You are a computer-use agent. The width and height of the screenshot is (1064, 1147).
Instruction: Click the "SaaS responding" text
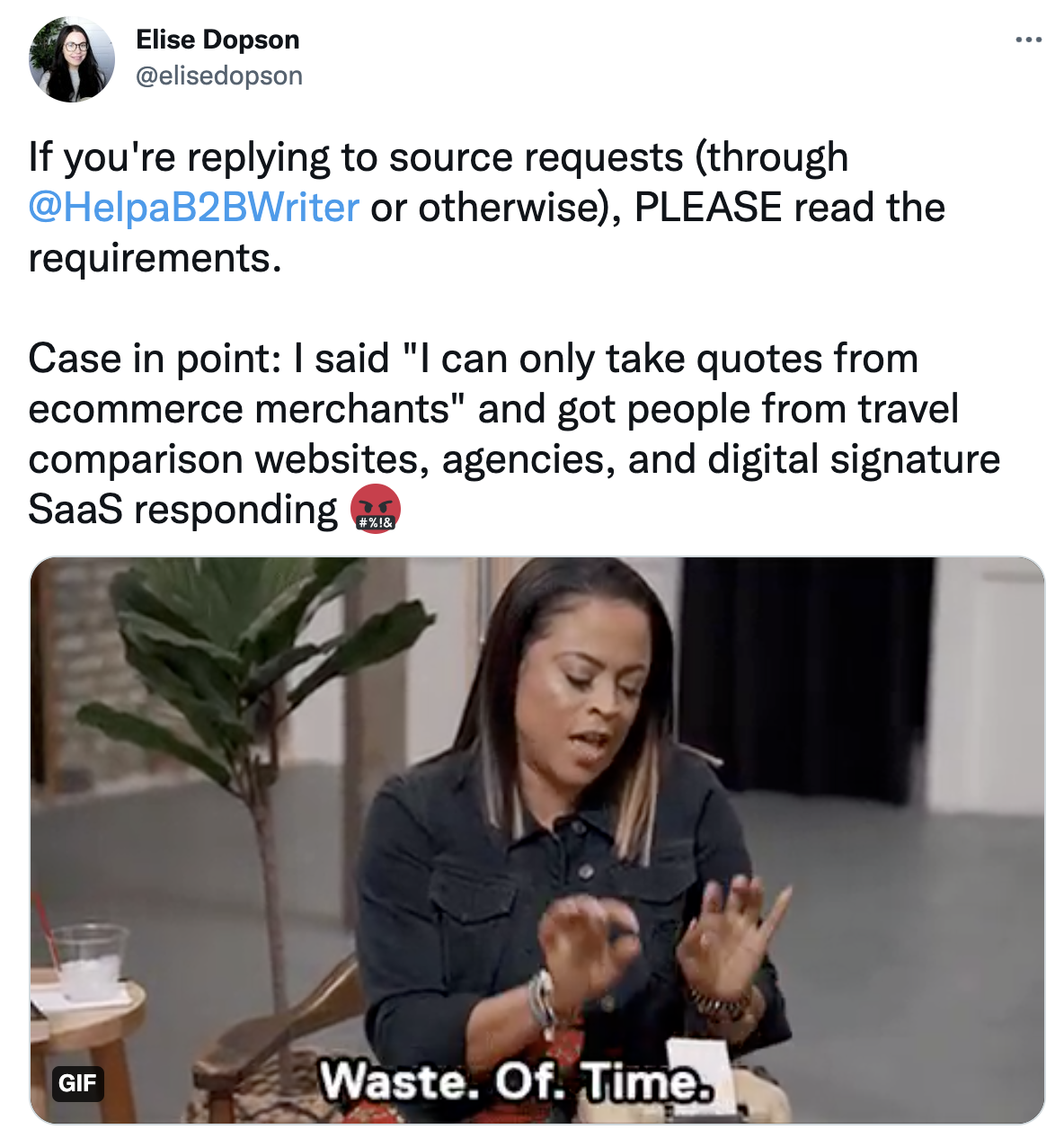click(182, 511)
